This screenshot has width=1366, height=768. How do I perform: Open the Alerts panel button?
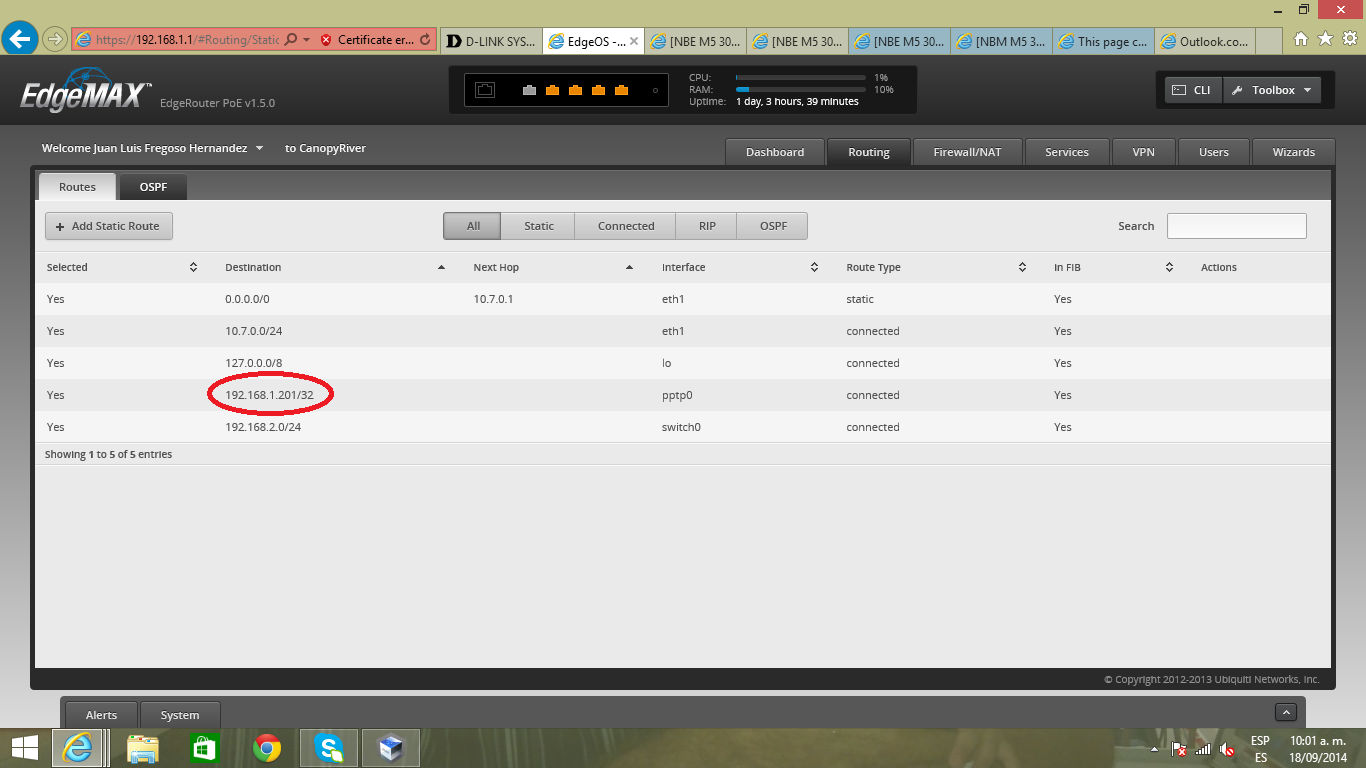[101, 715]
